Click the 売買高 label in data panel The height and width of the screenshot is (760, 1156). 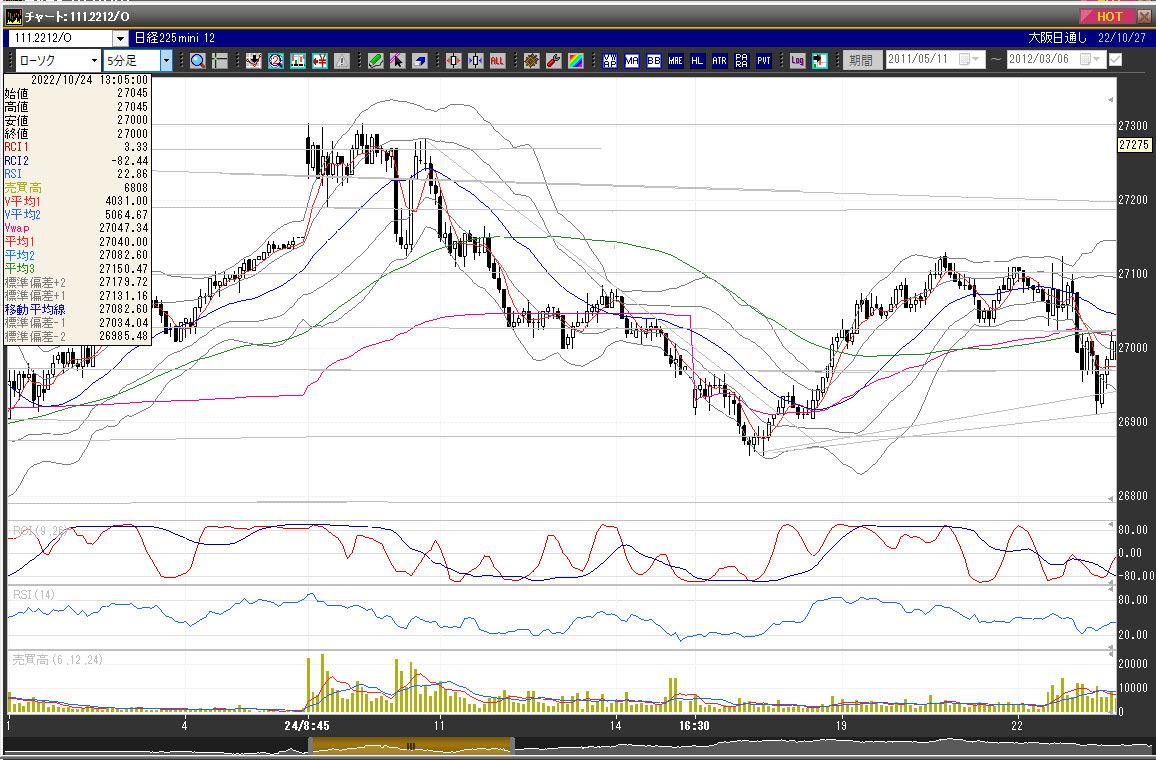[23, 188]
